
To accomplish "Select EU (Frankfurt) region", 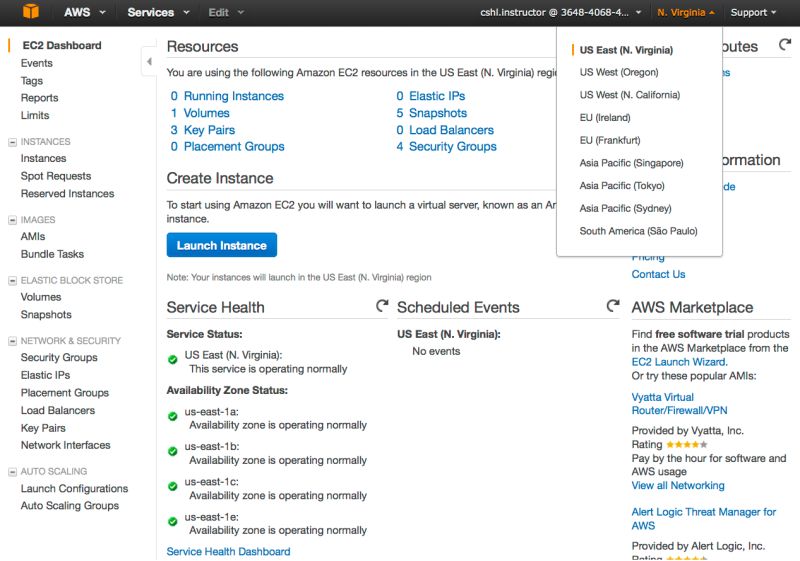I will click(x=610, y=140).
